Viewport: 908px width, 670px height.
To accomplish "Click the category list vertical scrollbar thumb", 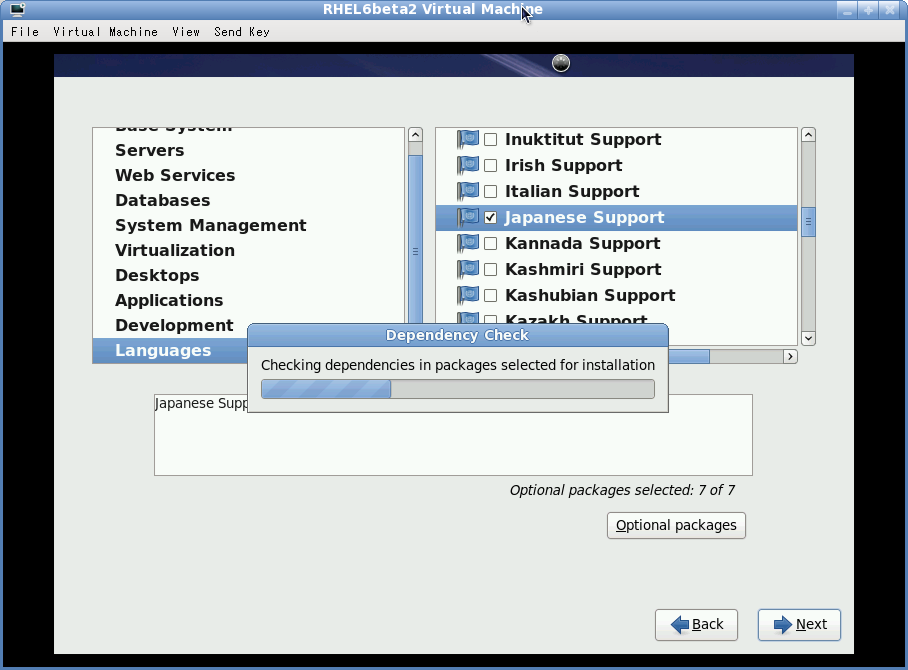I will click(x=415, y=240).
